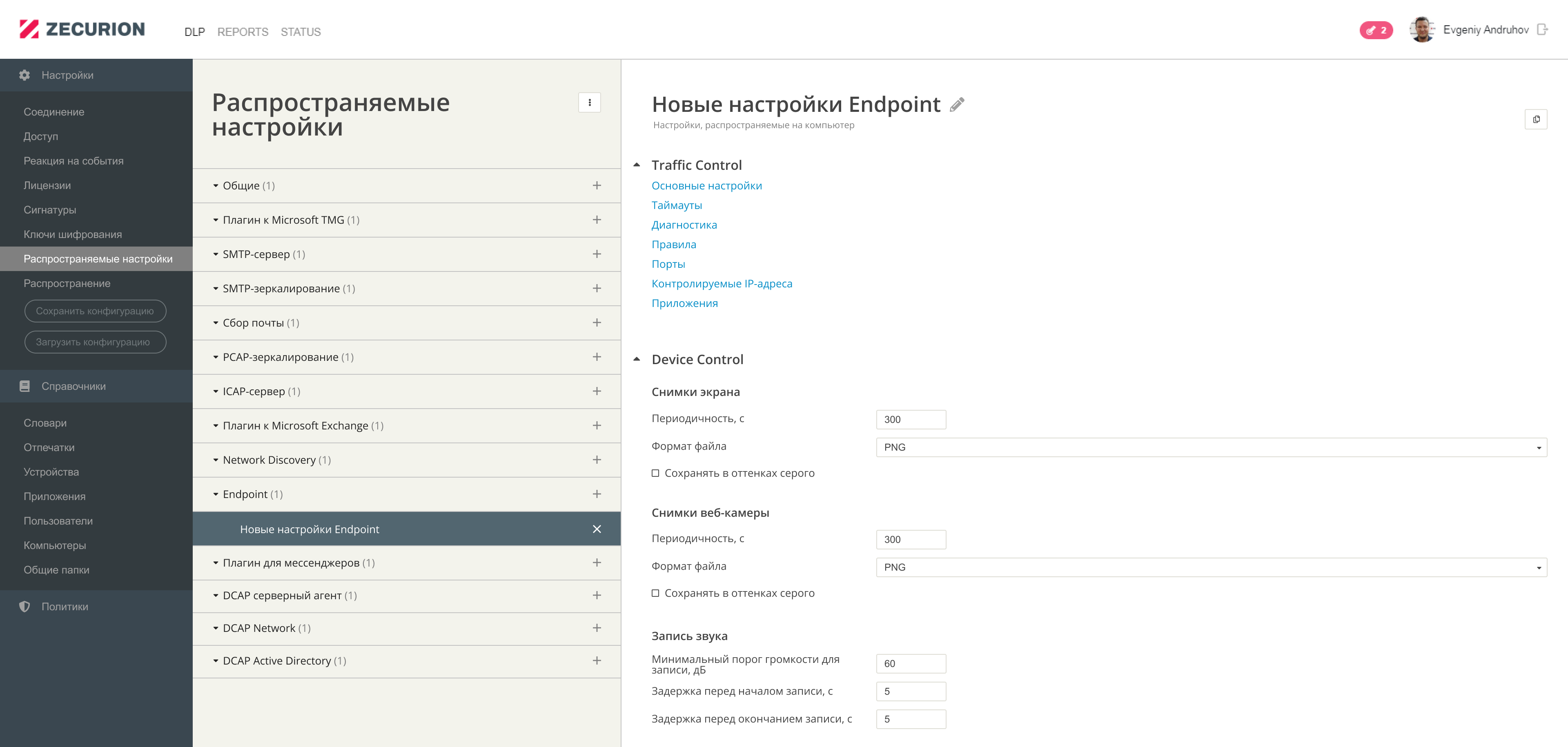Enable grayscale saving for Снимки веб-камеры
The image size is (1568, 747).
(655, 593)
